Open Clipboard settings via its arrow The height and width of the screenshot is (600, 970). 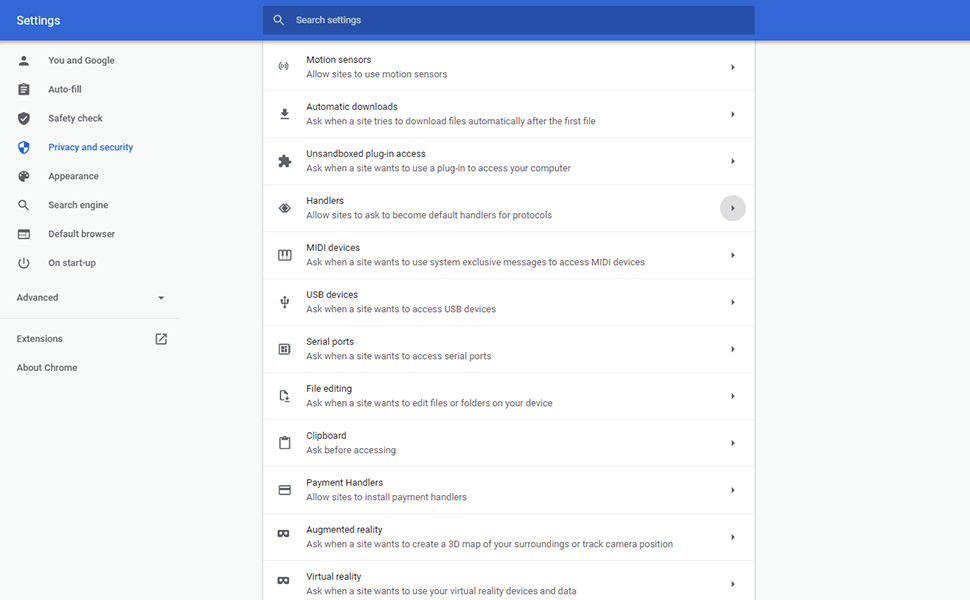tap(732, 444)
